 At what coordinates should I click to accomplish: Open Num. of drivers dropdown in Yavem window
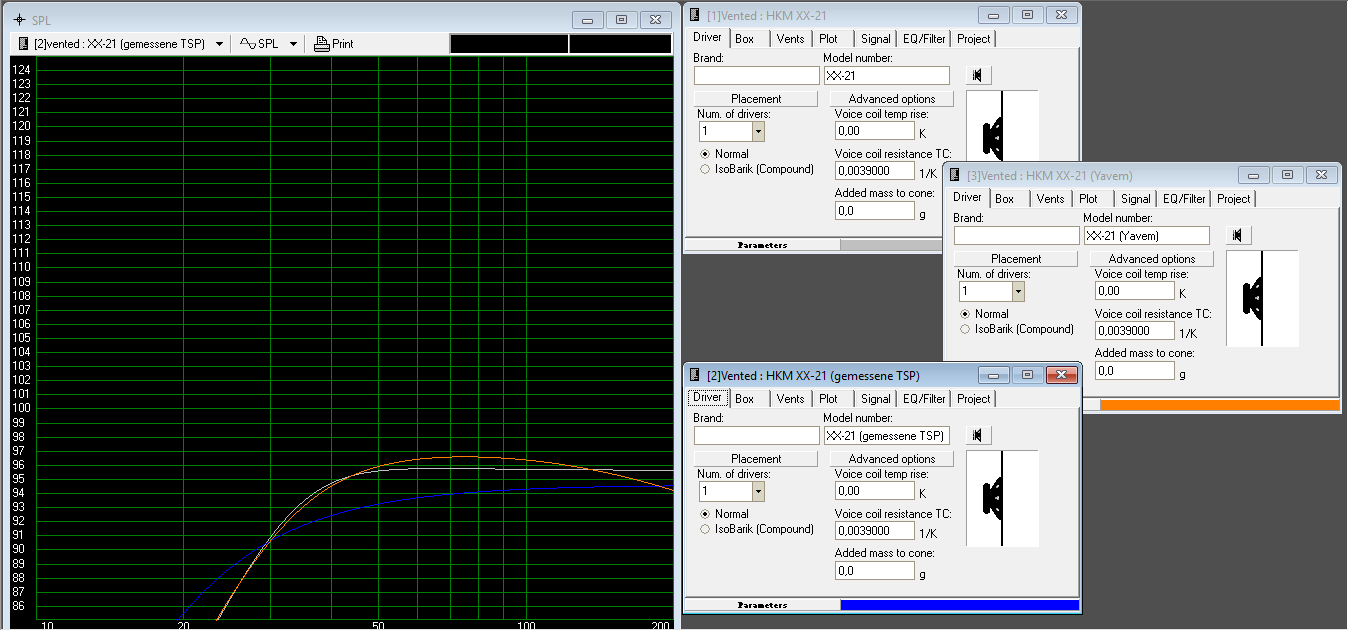pyautogui.click(x=1018, y=291)
